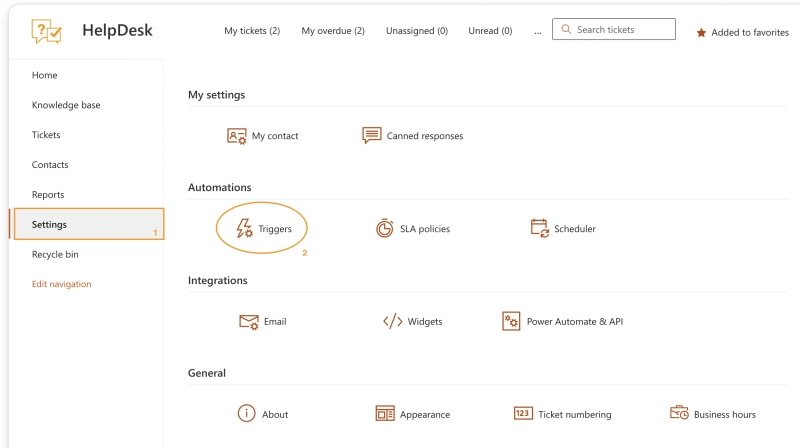Screen dimensions: 800x448
Task: Select Contacts in the sidebar
Action: [50, 165]
